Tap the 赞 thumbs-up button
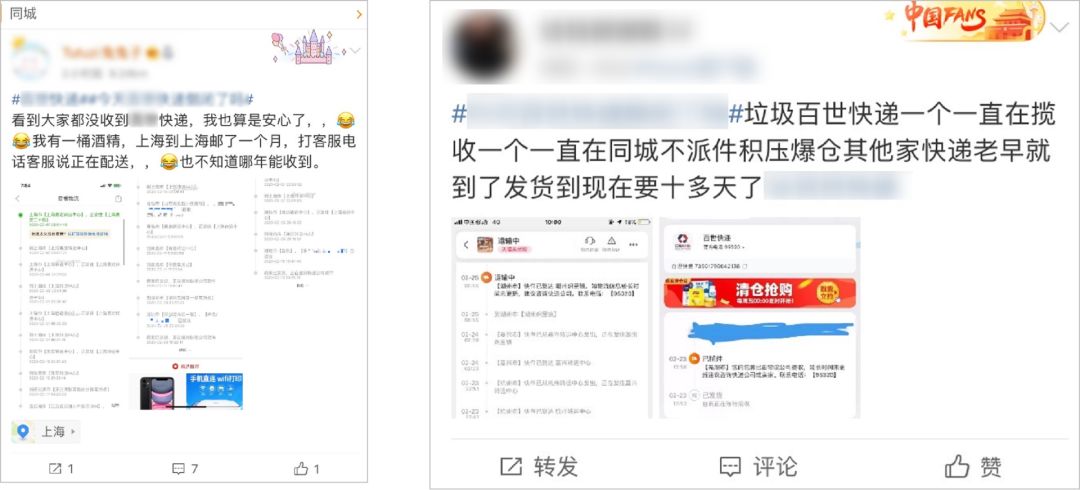The height and width of the screenshot is (490, 1080). [x=973, y=467]
